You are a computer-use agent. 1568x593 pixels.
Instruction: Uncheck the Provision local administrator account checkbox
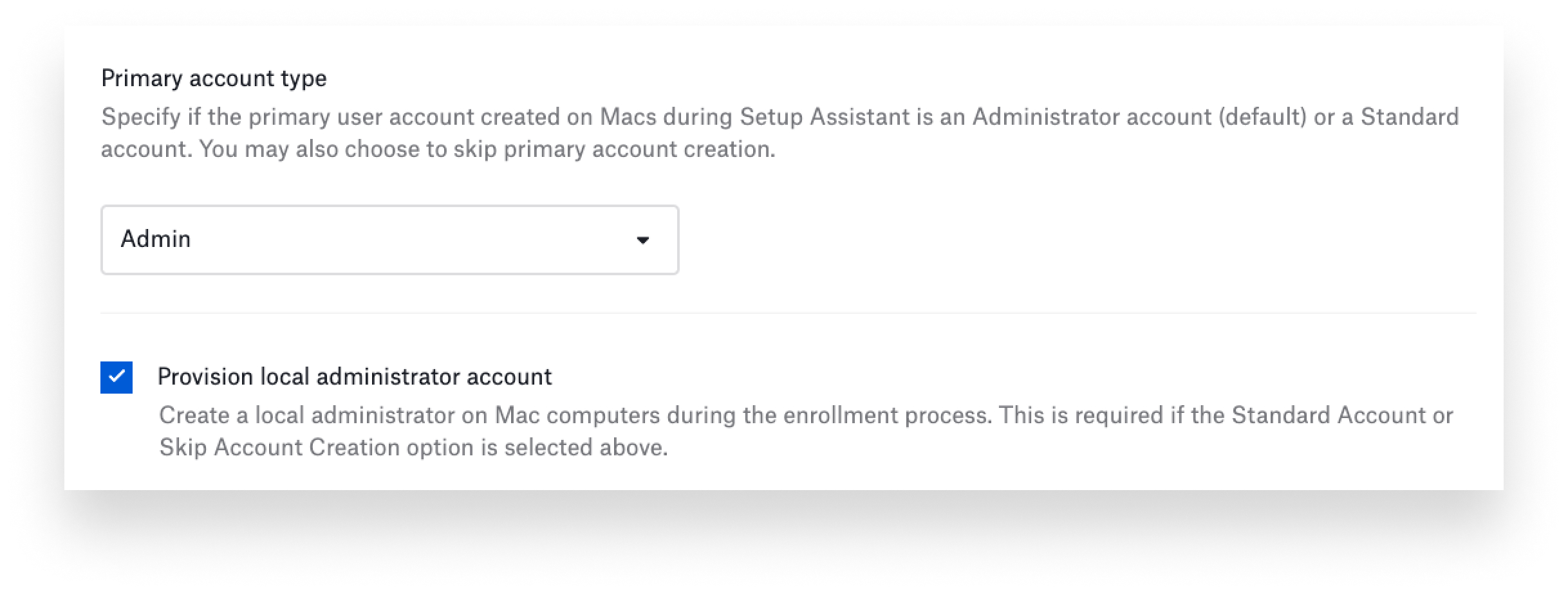tap(117, 378)
